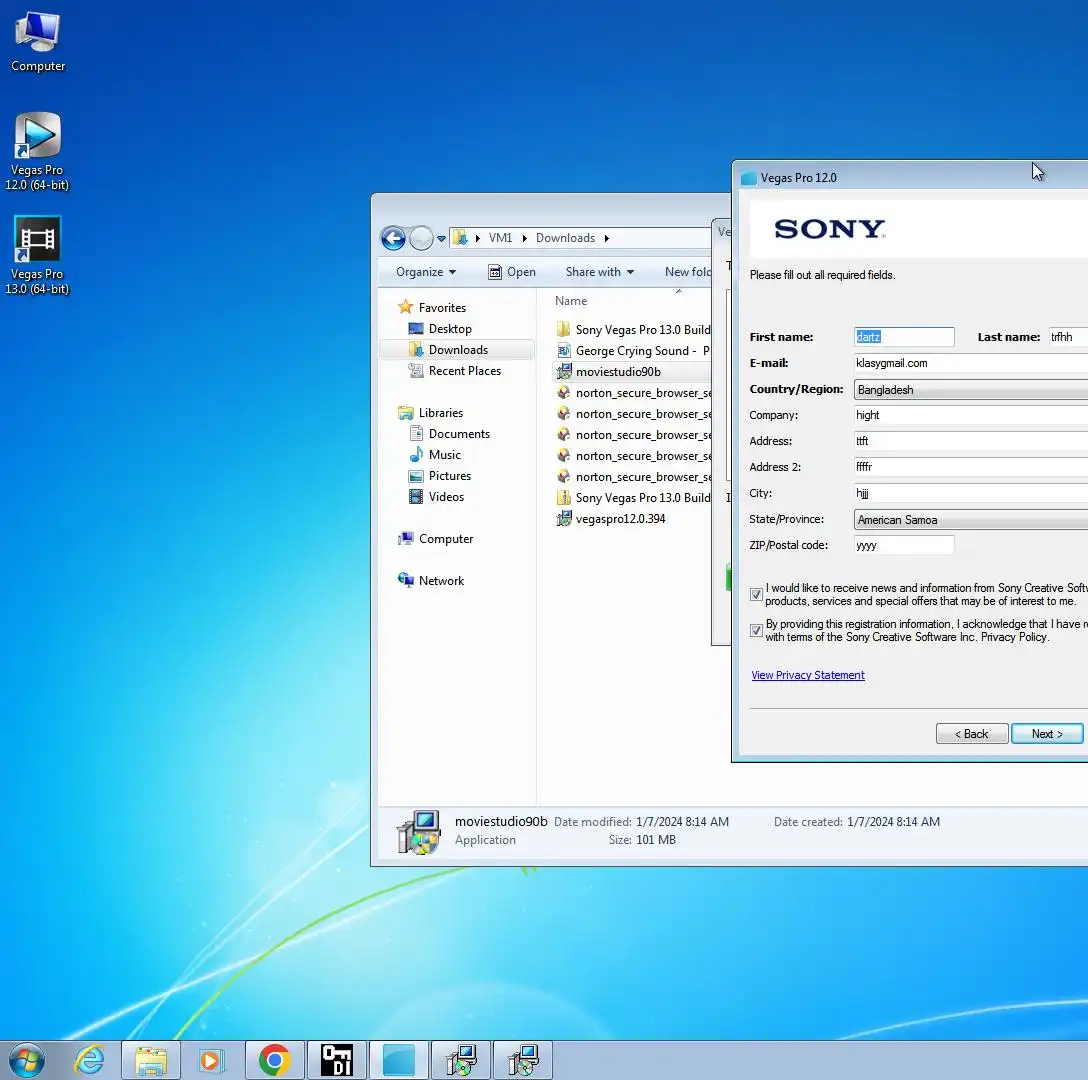
Task: Click the Company input field
Action: pyautogui.click(x=971, y=415)
